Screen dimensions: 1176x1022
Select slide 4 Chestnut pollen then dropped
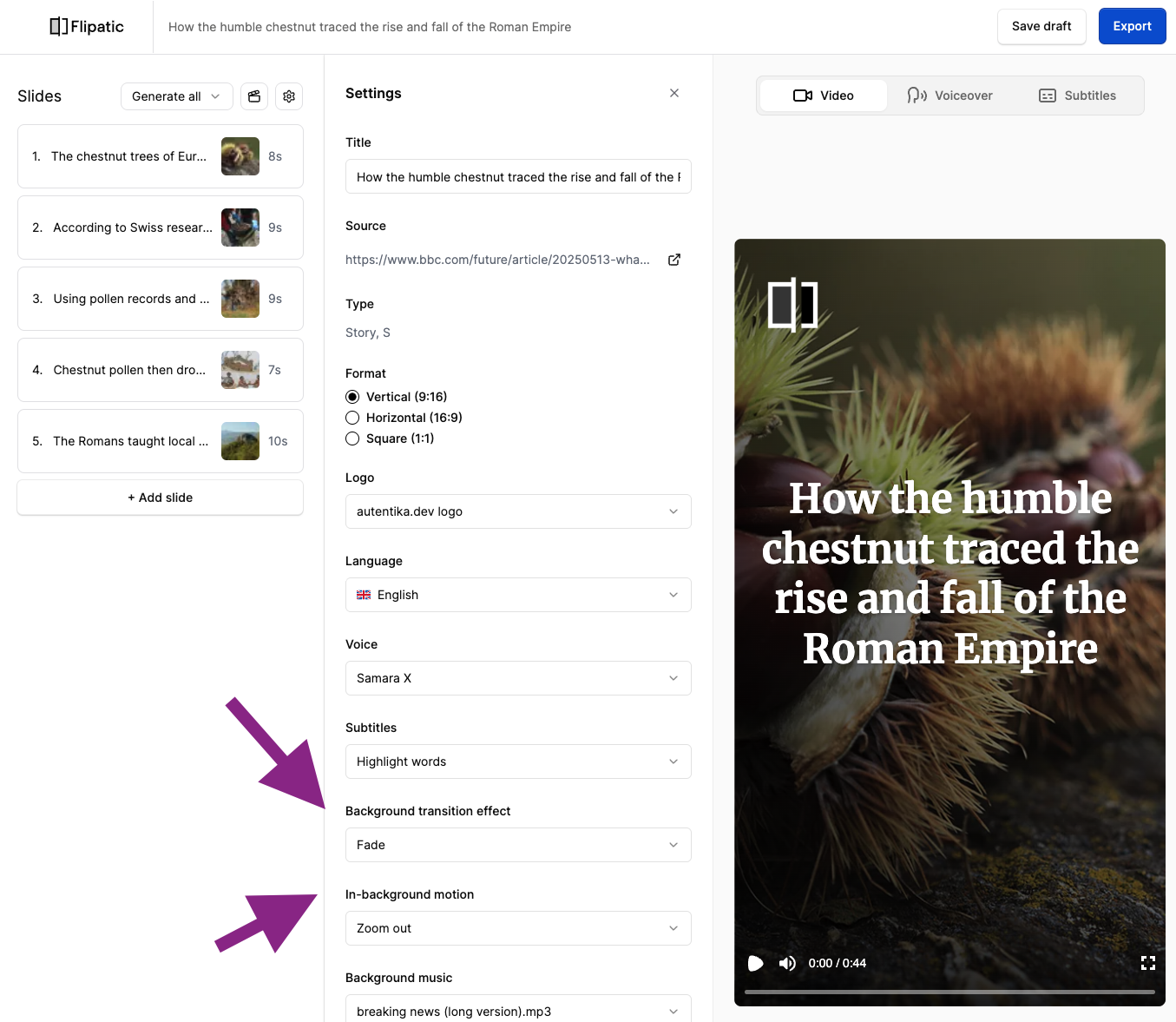[161, 370]
